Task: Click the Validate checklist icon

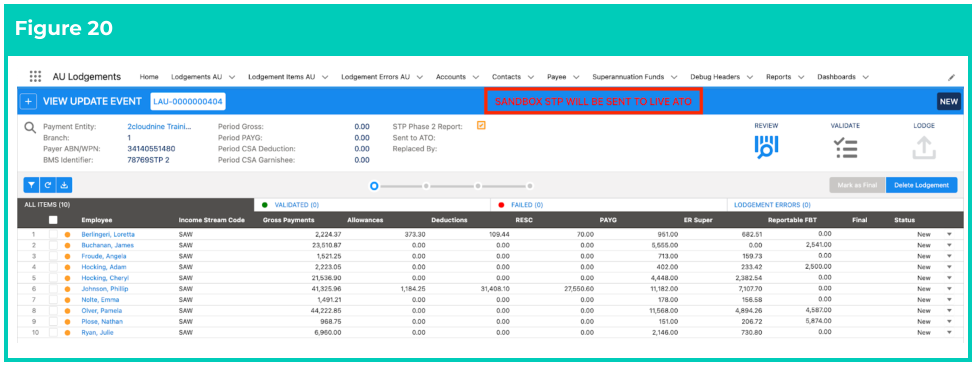Action: [845, 148]
